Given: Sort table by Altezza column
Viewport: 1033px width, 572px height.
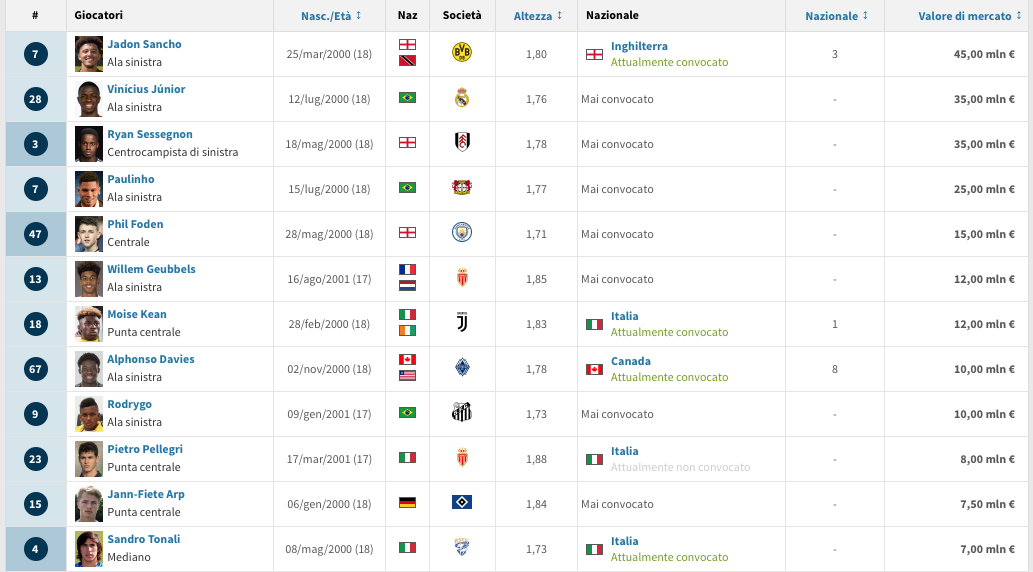Looking at the screenshot, I should 538,16.
